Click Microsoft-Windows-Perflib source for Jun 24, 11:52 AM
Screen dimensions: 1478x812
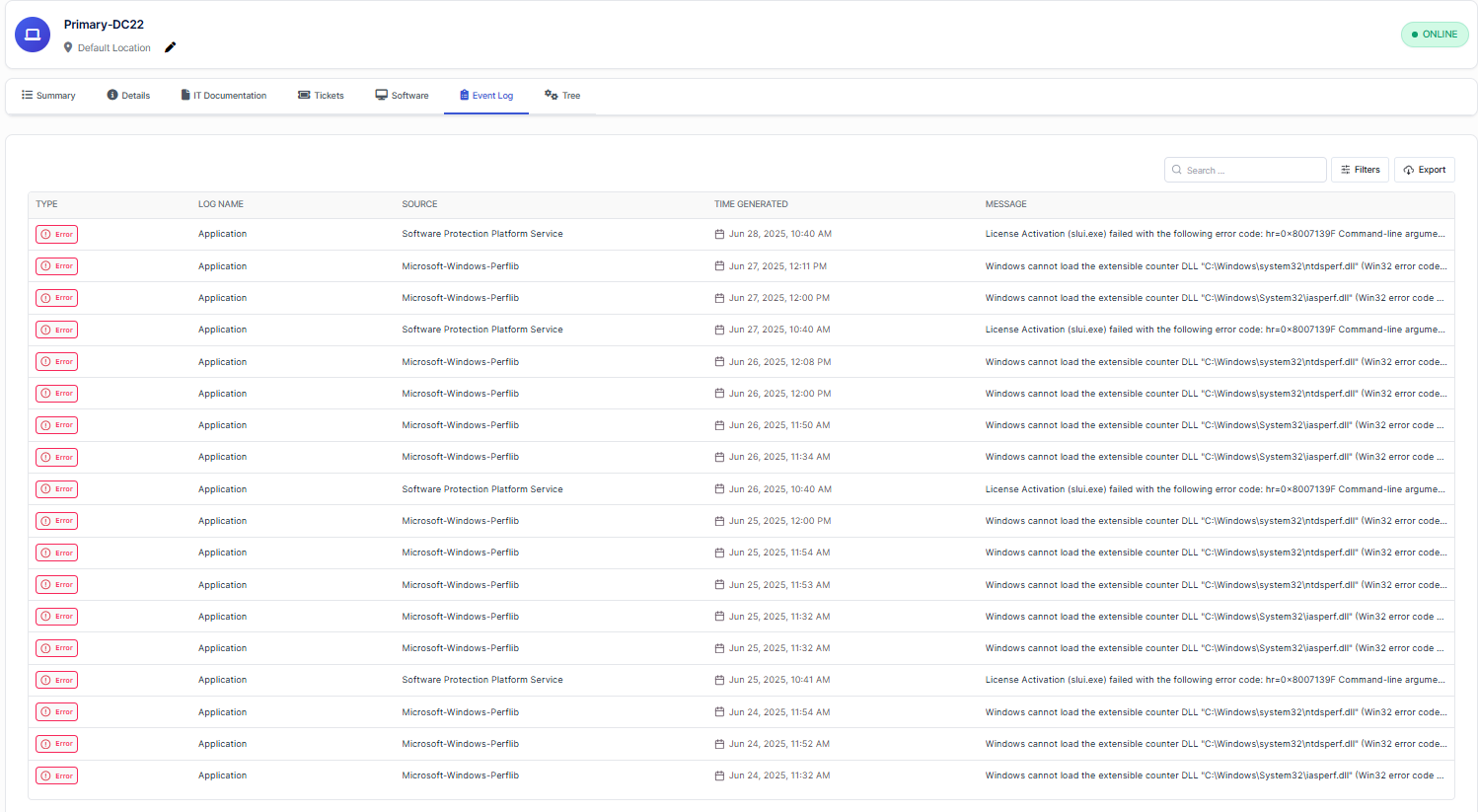(x=461, y=744)
